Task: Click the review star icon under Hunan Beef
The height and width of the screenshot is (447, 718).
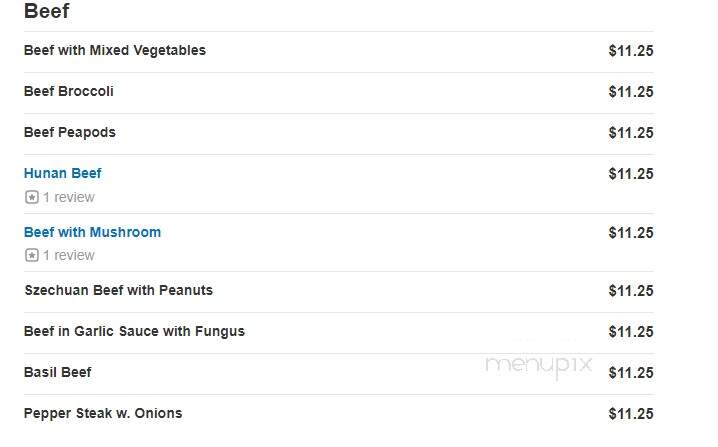Action: click(32, 197)
